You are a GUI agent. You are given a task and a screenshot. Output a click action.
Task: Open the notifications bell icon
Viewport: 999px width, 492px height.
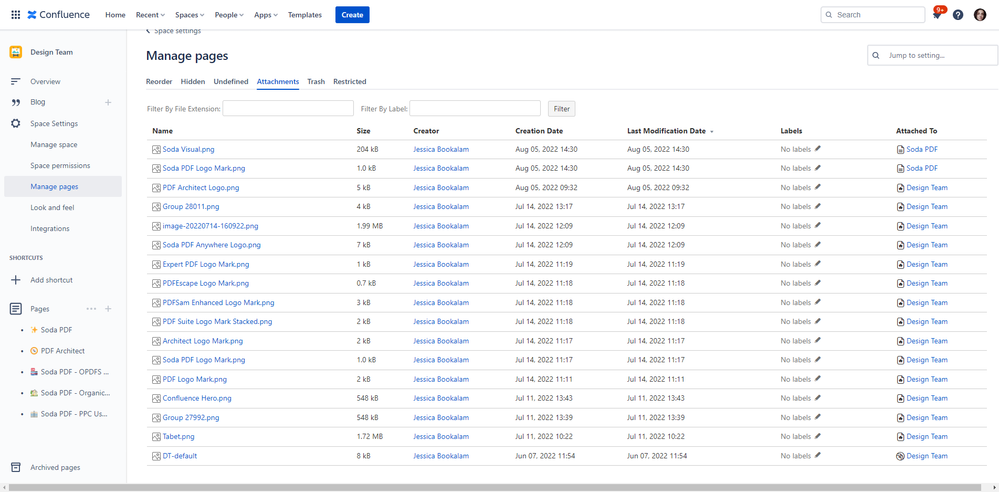pyautogui.click(x=937, y=15)
